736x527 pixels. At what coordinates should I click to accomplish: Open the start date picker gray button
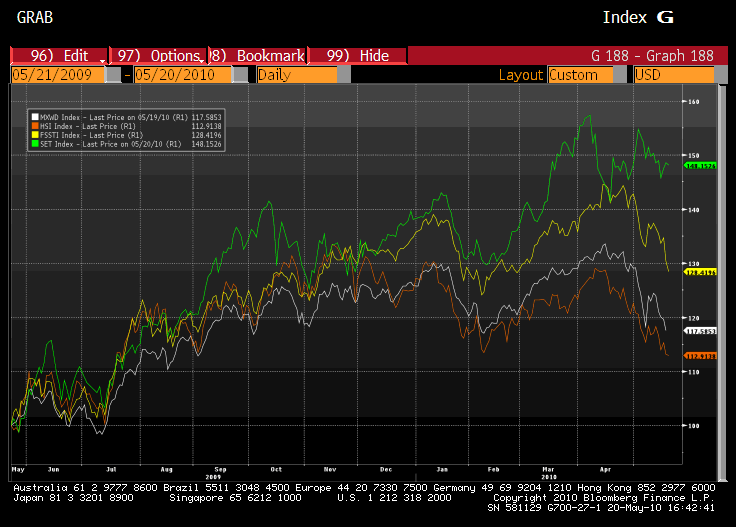[x=113, y=75]
